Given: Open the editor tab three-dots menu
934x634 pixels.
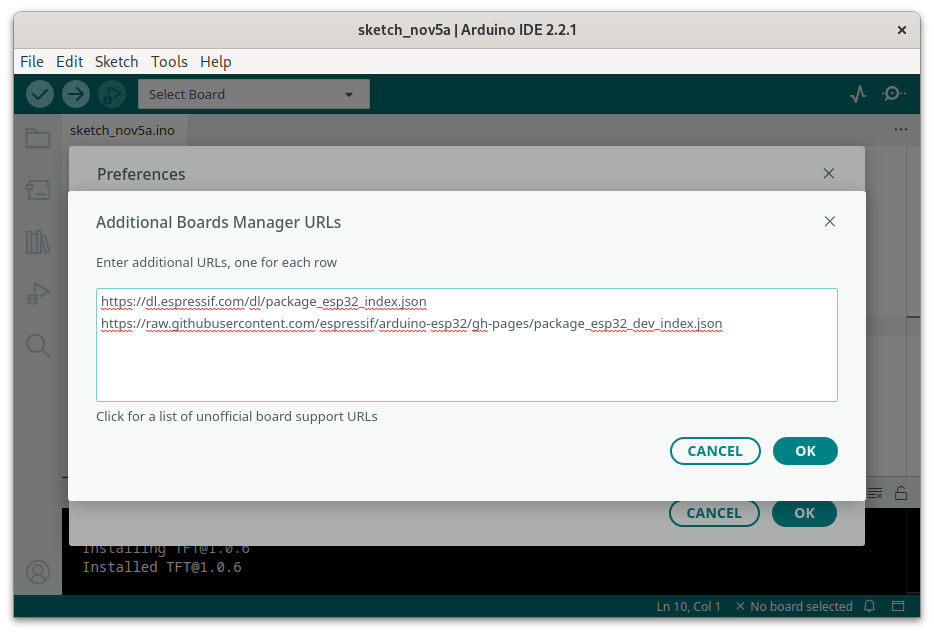Looking at the screenshot, I should 901,129.
